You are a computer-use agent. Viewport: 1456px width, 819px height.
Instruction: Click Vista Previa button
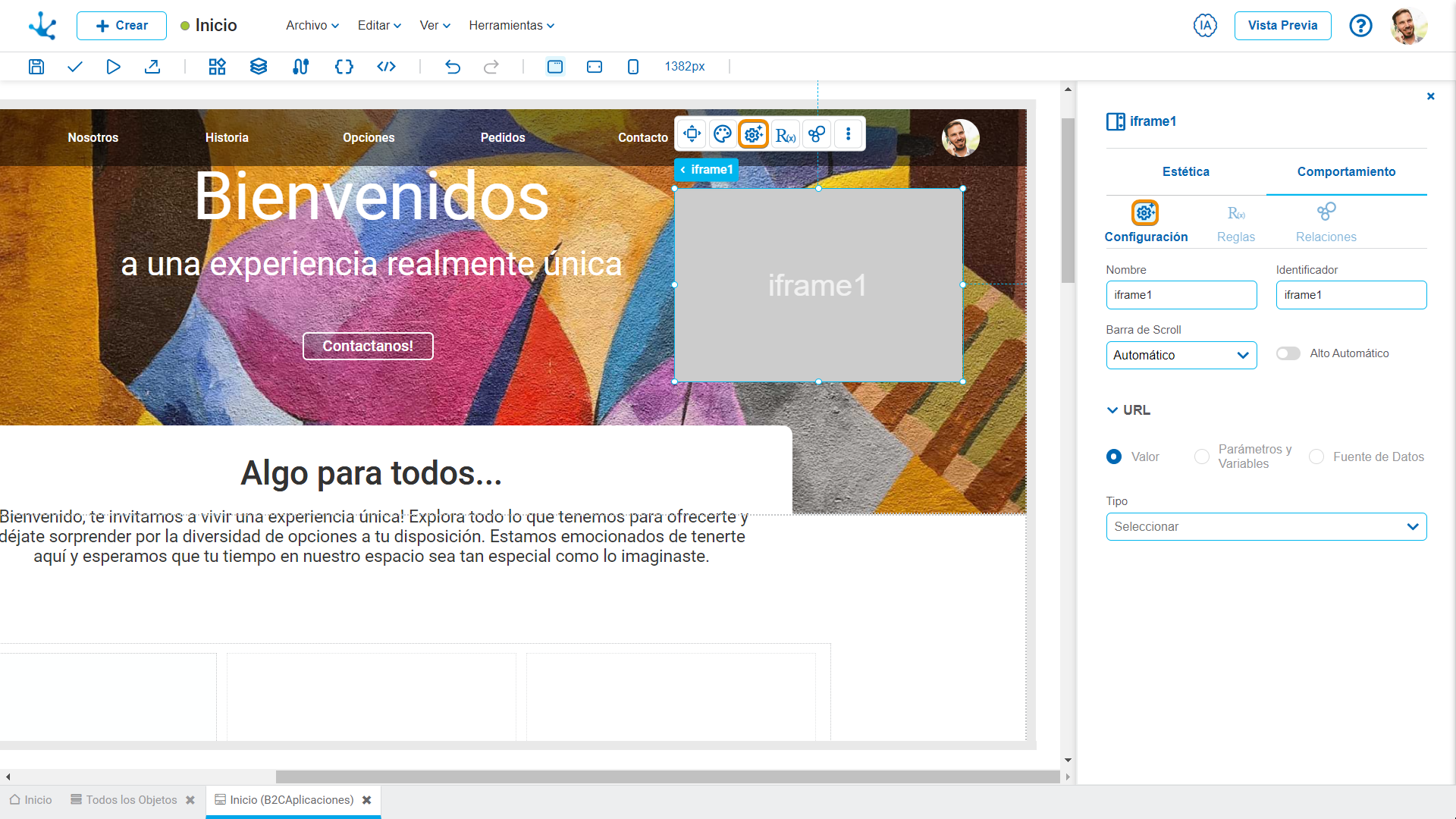click(x=1283, y=25)
